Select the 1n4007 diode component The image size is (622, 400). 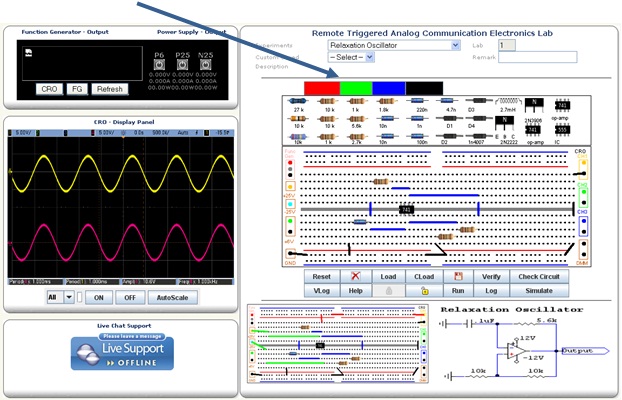click(477, 134)
